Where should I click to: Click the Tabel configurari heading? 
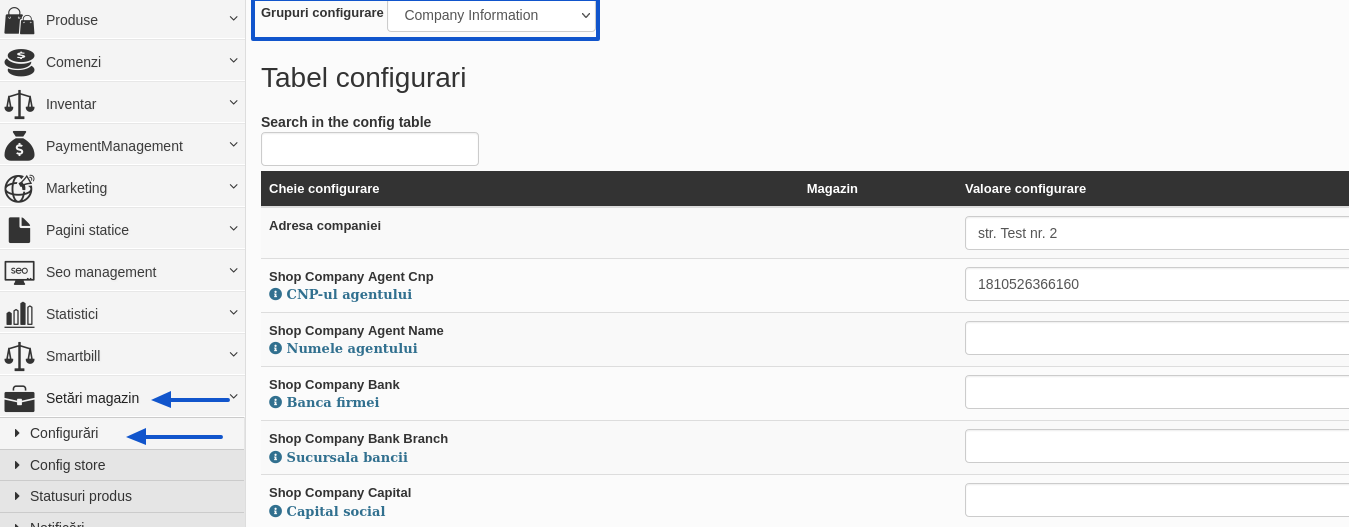(x=363, y=78)
